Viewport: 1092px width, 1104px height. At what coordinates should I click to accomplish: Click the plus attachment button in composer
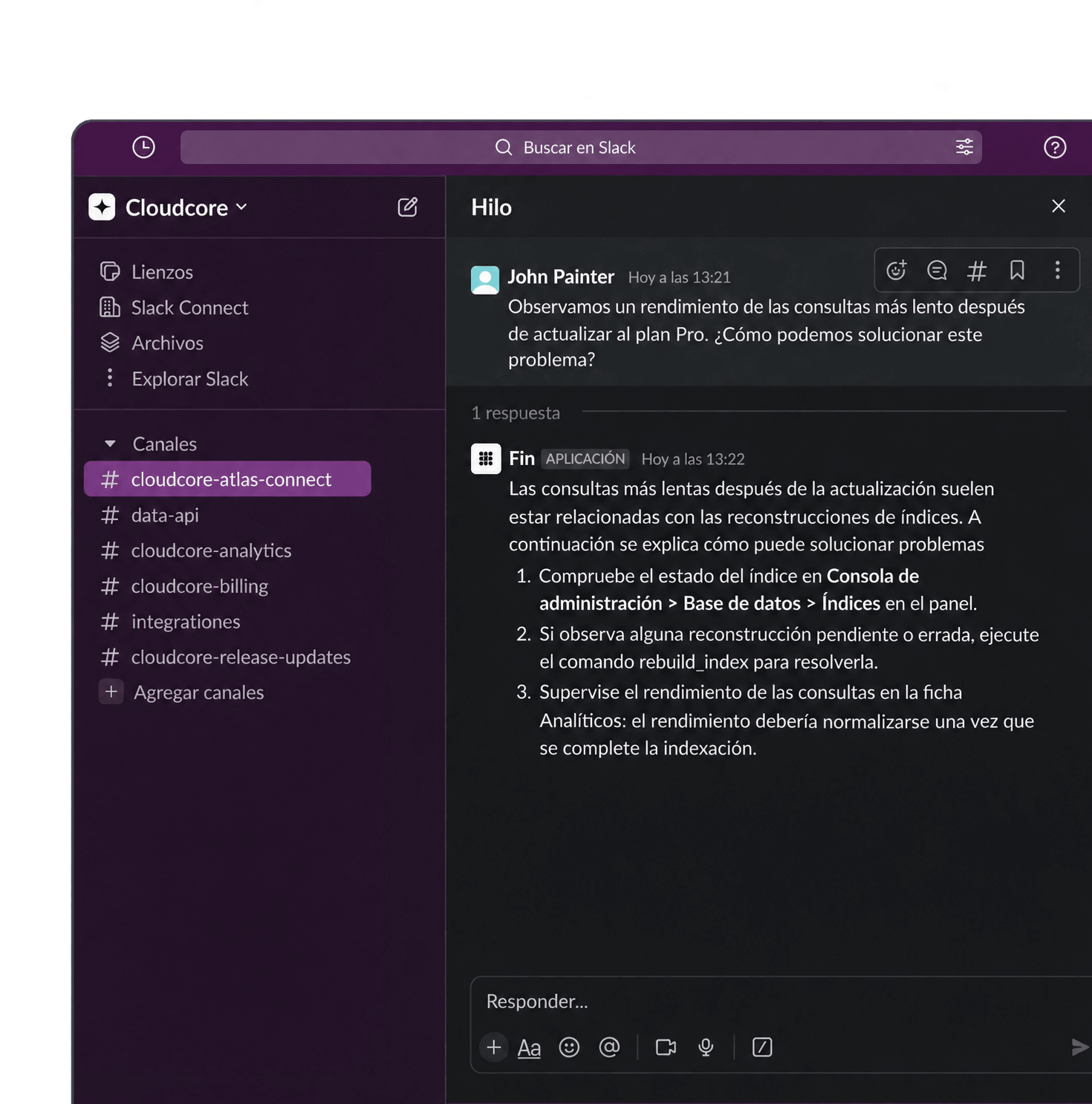(494, 1047)
